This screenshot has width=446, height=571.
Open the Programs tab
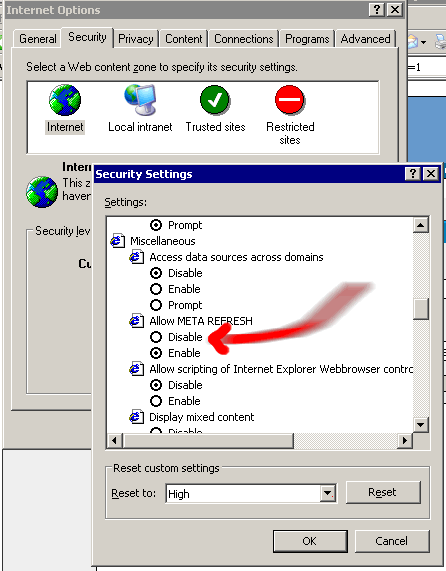[x=307, y=39]
